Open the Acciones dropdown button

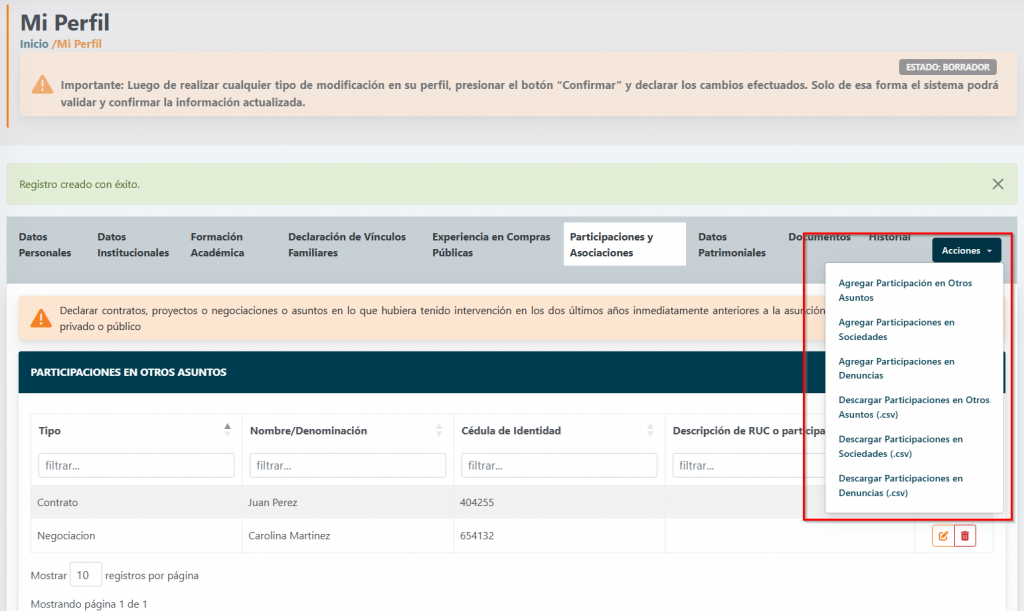(966, 251)
